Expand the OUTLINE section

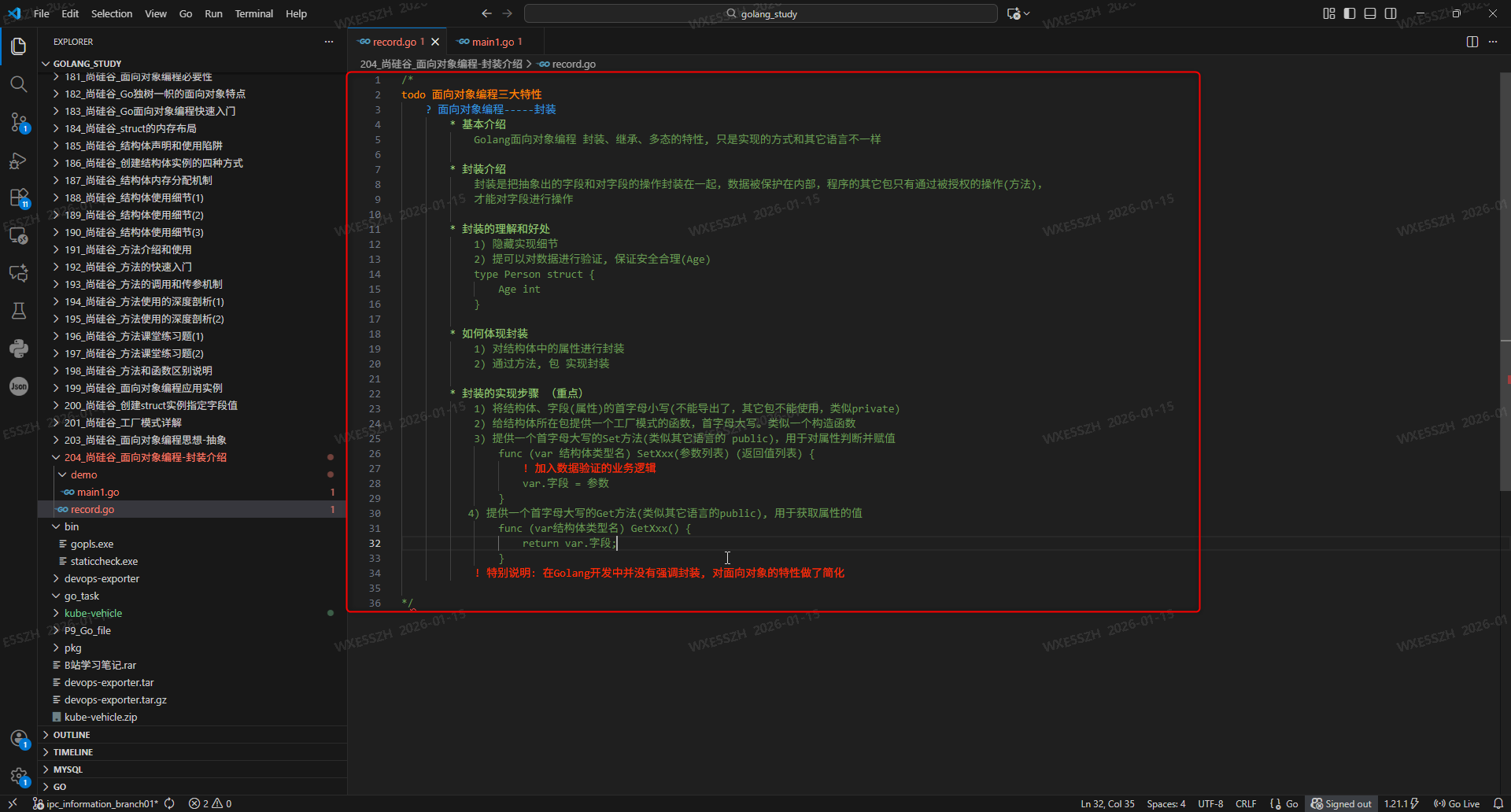click(x=192, y=735)
